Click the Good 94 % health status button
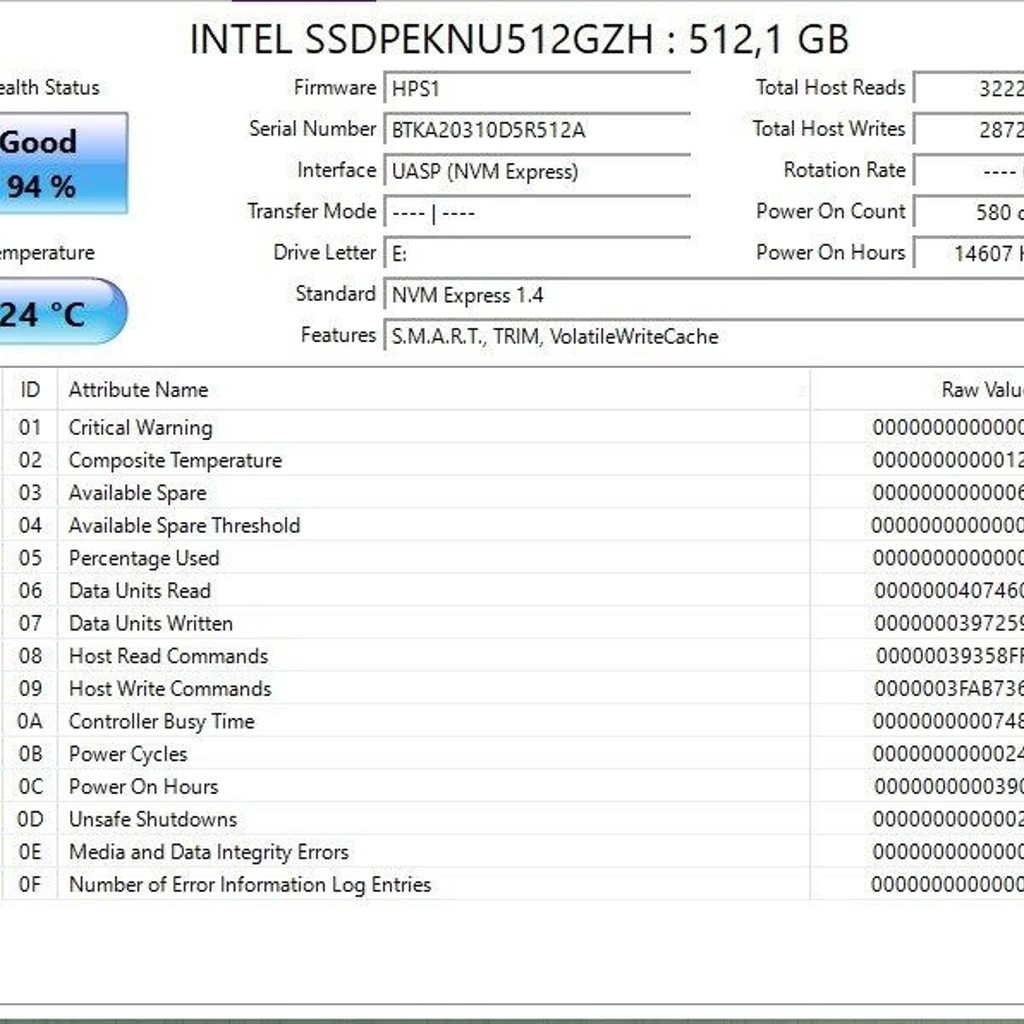Image resolution: width=1024 pixels, height=1024 pixels. pos(63,163)
